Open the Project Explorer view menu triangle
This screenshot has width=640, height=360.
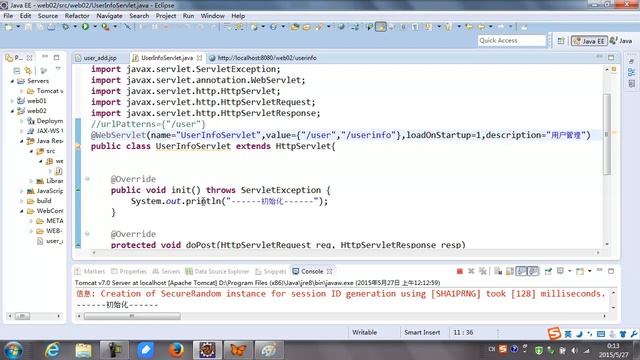click(x=58, y=69)
